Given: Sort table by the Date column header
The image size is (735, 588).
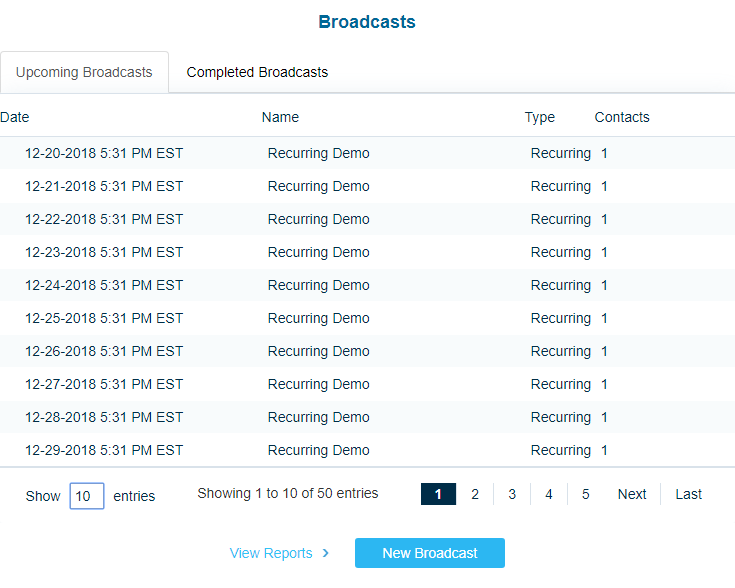Looking at the screenshot, I should click(15, 117).
